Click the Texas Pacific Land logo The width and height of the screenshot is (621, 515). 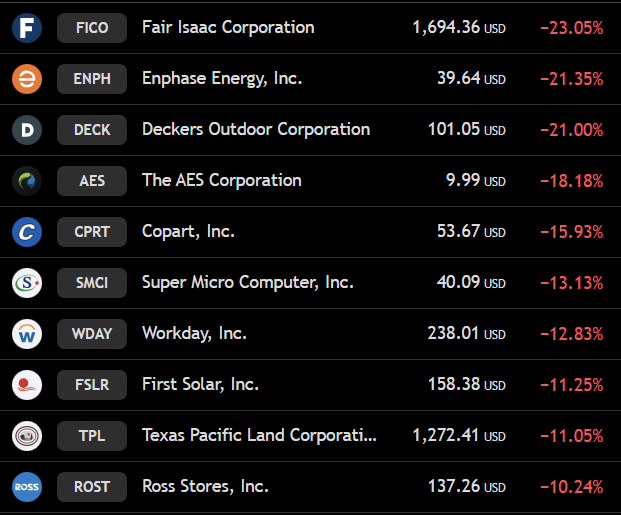point(27,436)
